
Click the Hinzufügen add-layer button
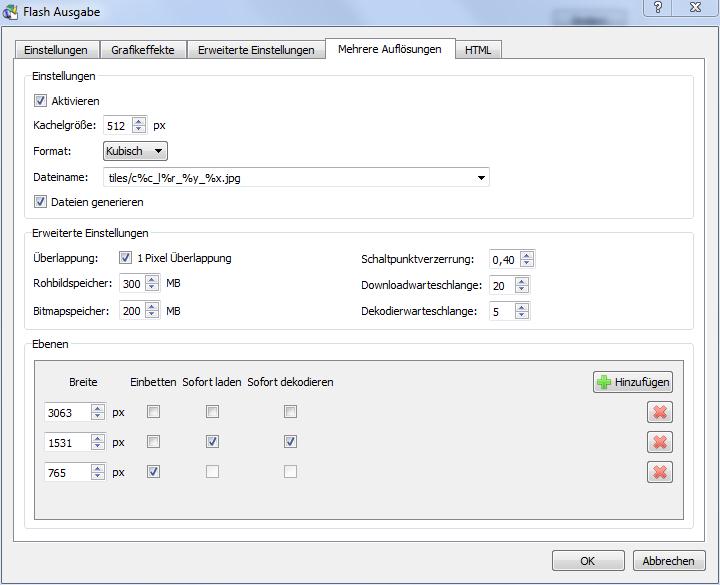(632, 382)
